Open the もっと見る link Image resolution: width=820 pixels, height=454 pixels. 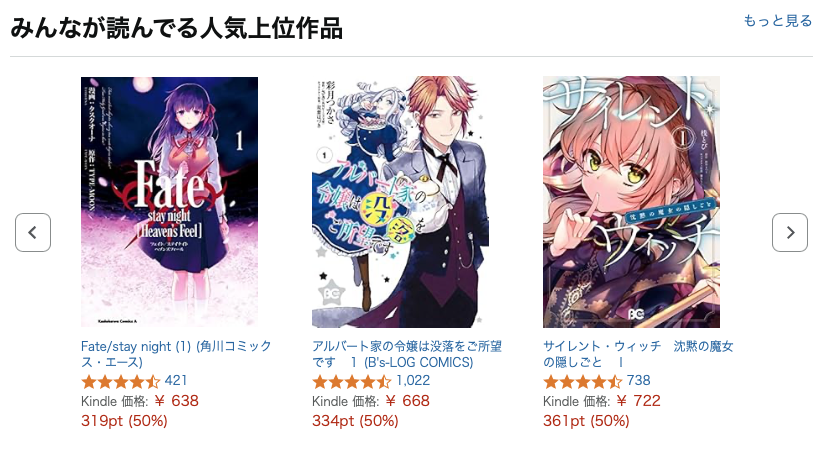(x=778, y=21)
